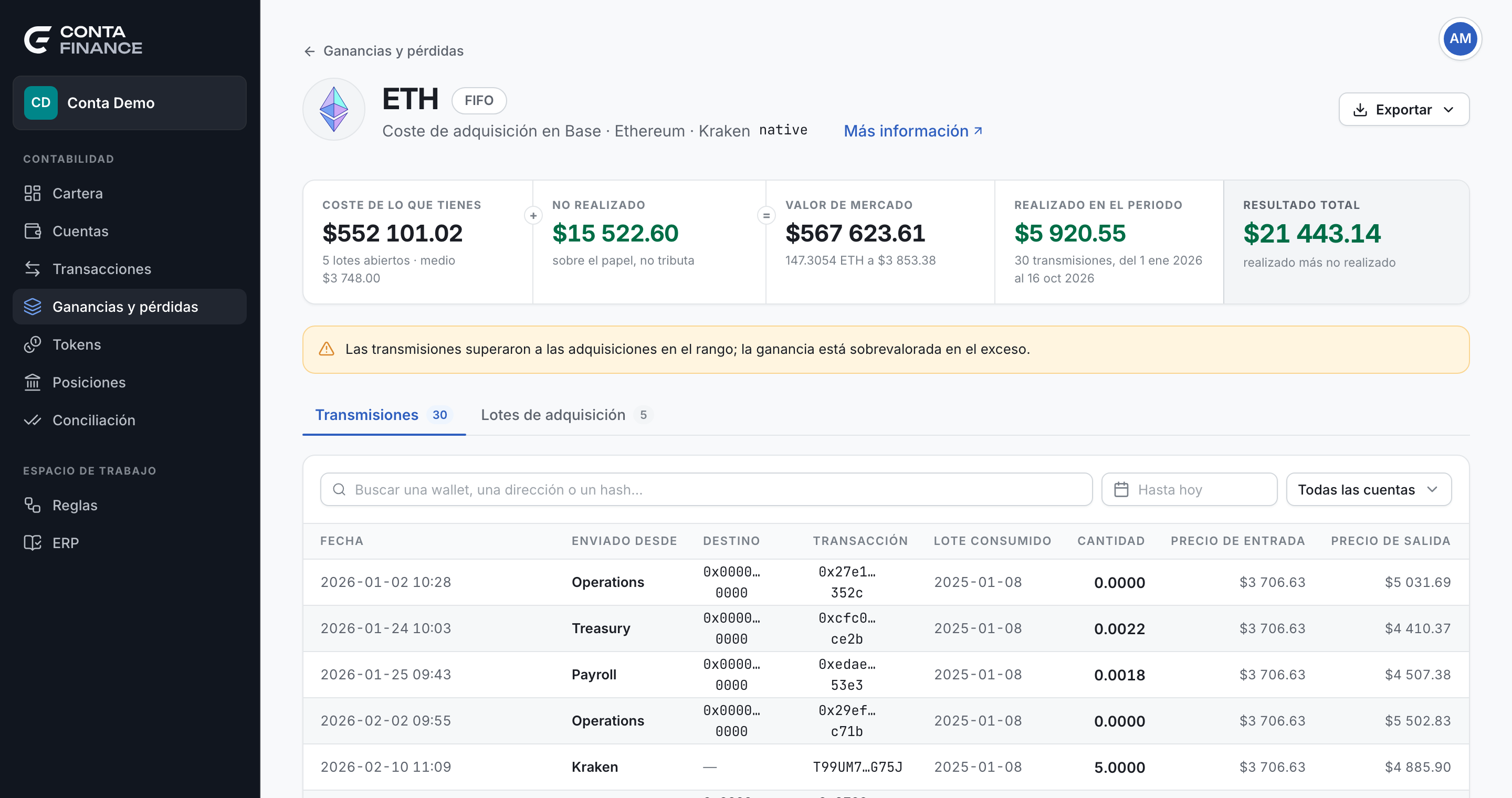The image size is (1512, 798).
Task: Click the date 2026-01-02 10:28
Action: point(386,582)
